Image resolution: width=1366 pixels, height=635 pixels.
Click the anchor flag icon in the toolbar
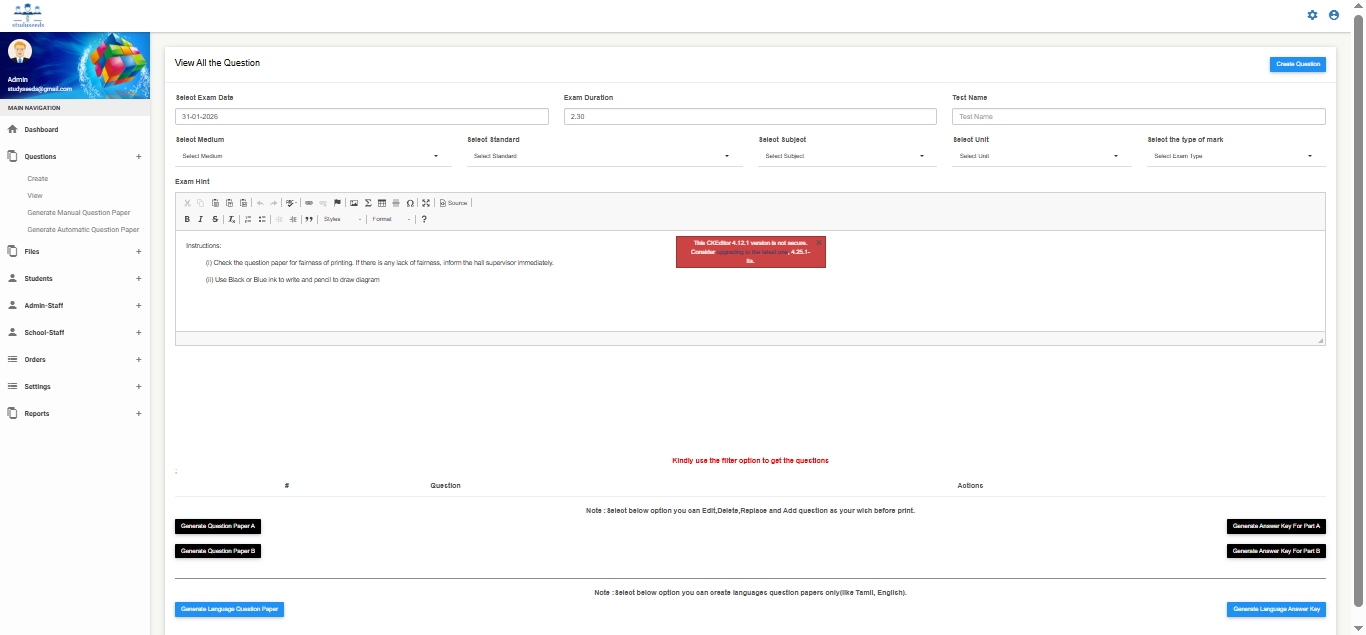(337, 203)
